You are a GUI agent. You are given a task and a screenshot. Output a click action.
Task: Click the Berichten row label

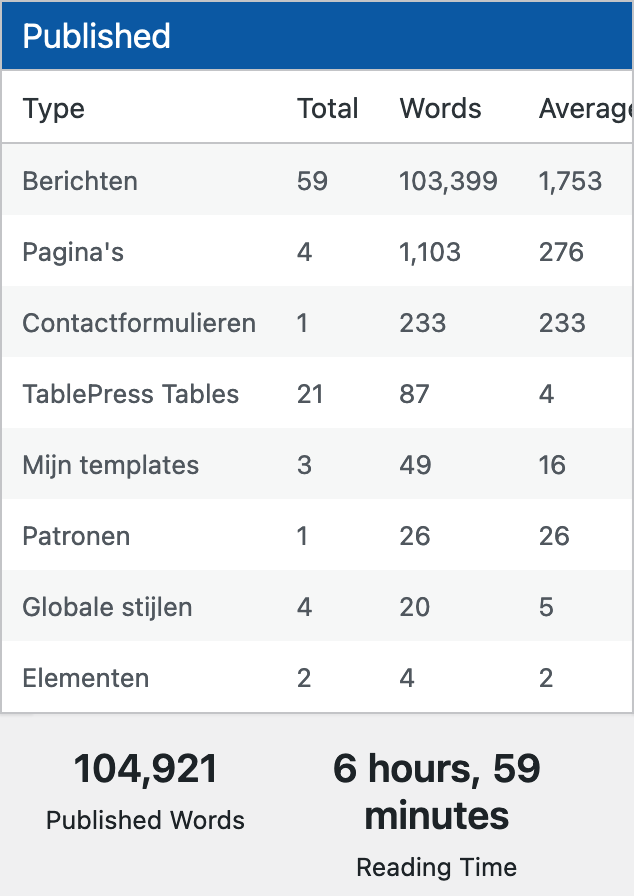(x=80, y=181)
